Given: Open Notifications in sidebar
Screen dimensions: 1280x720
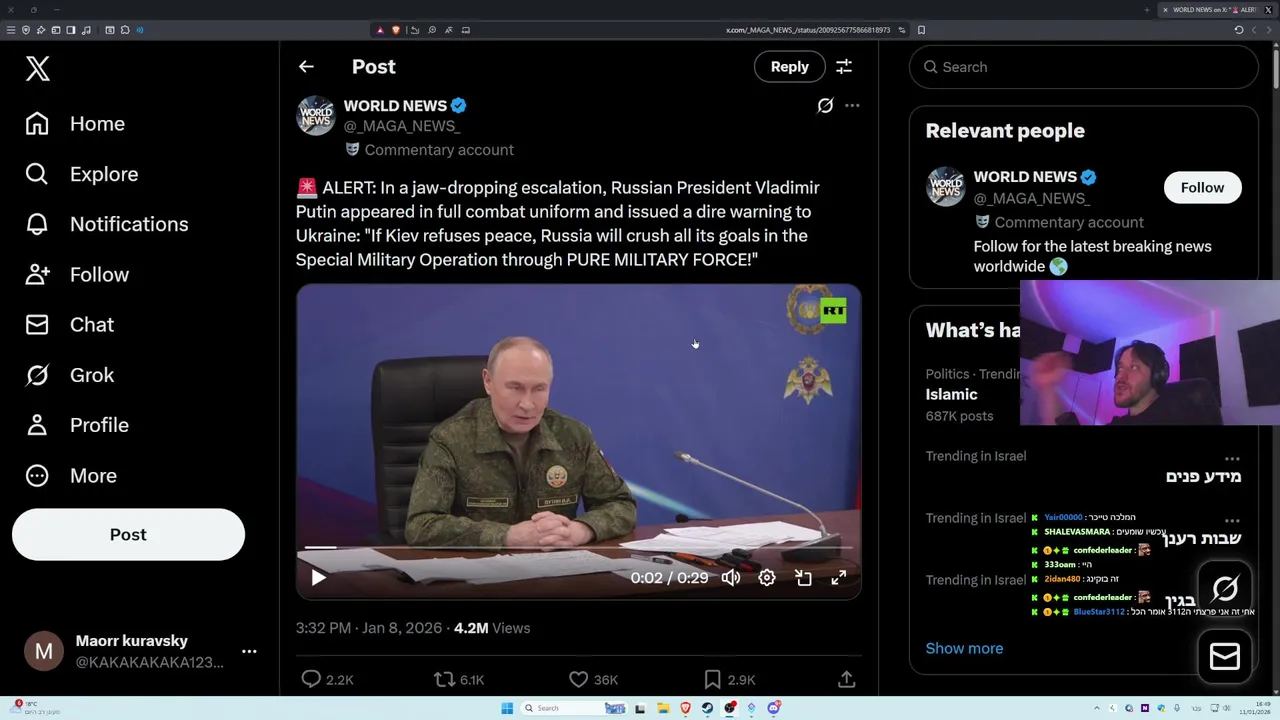Looking at the screenshot, I should tap(107, 224).
